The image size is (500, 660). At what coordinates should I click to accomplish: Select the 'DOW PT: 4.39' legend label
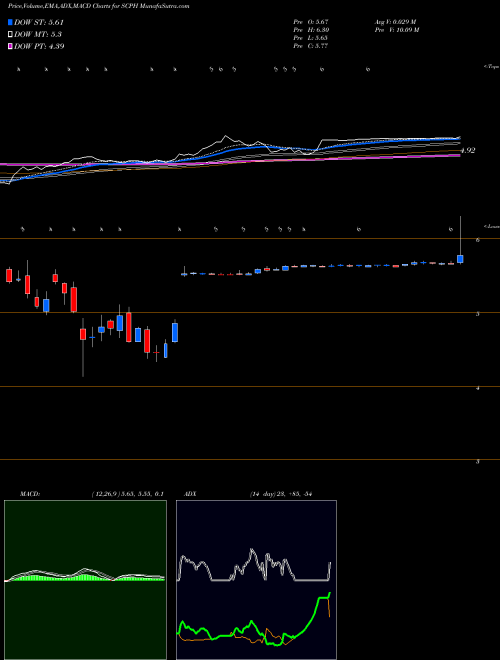pyautogui.click(x=39, y=46)
